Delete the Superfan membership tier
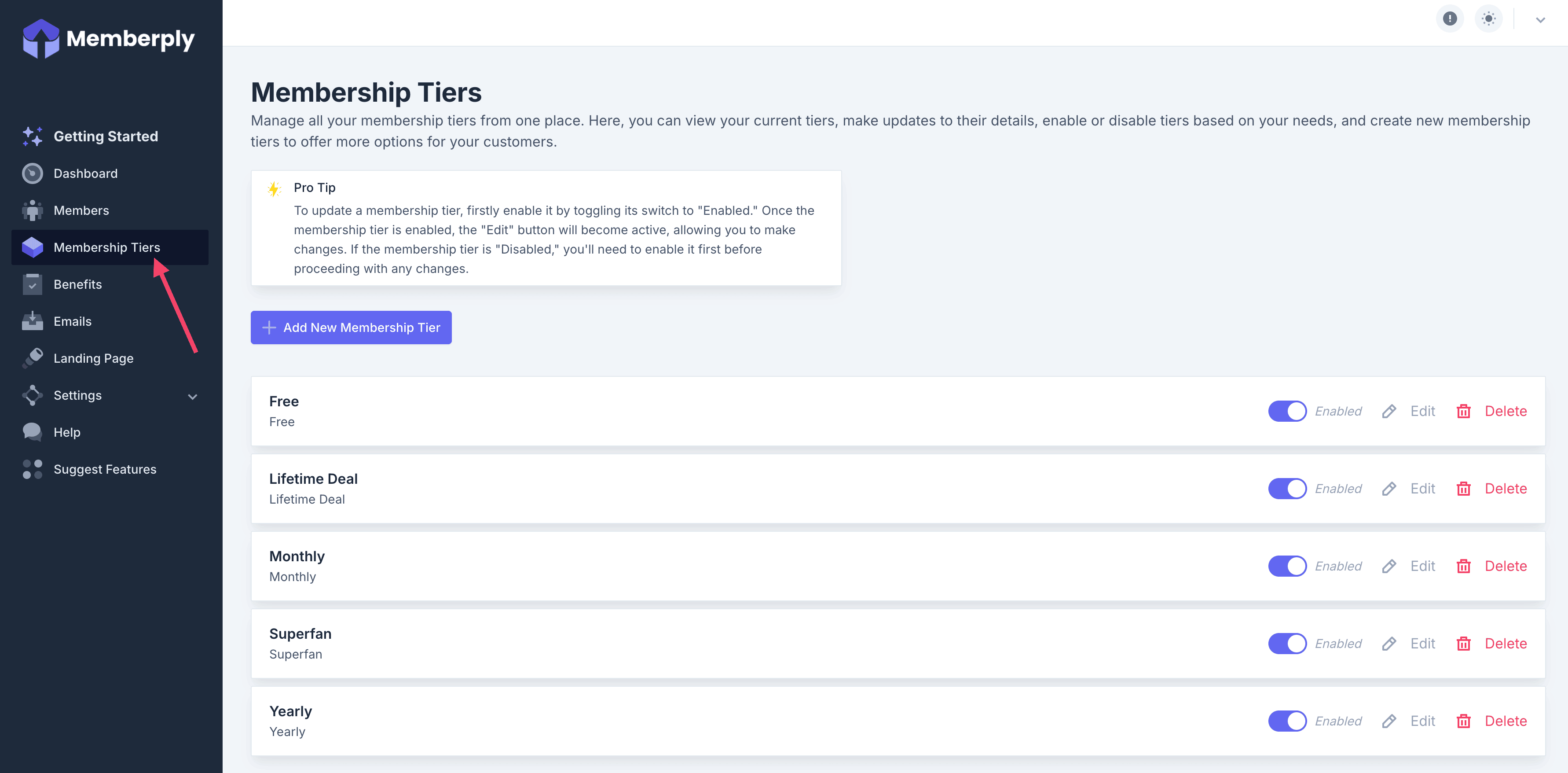The height and width of the screenshot is (773, 1568). (1505, 644)
